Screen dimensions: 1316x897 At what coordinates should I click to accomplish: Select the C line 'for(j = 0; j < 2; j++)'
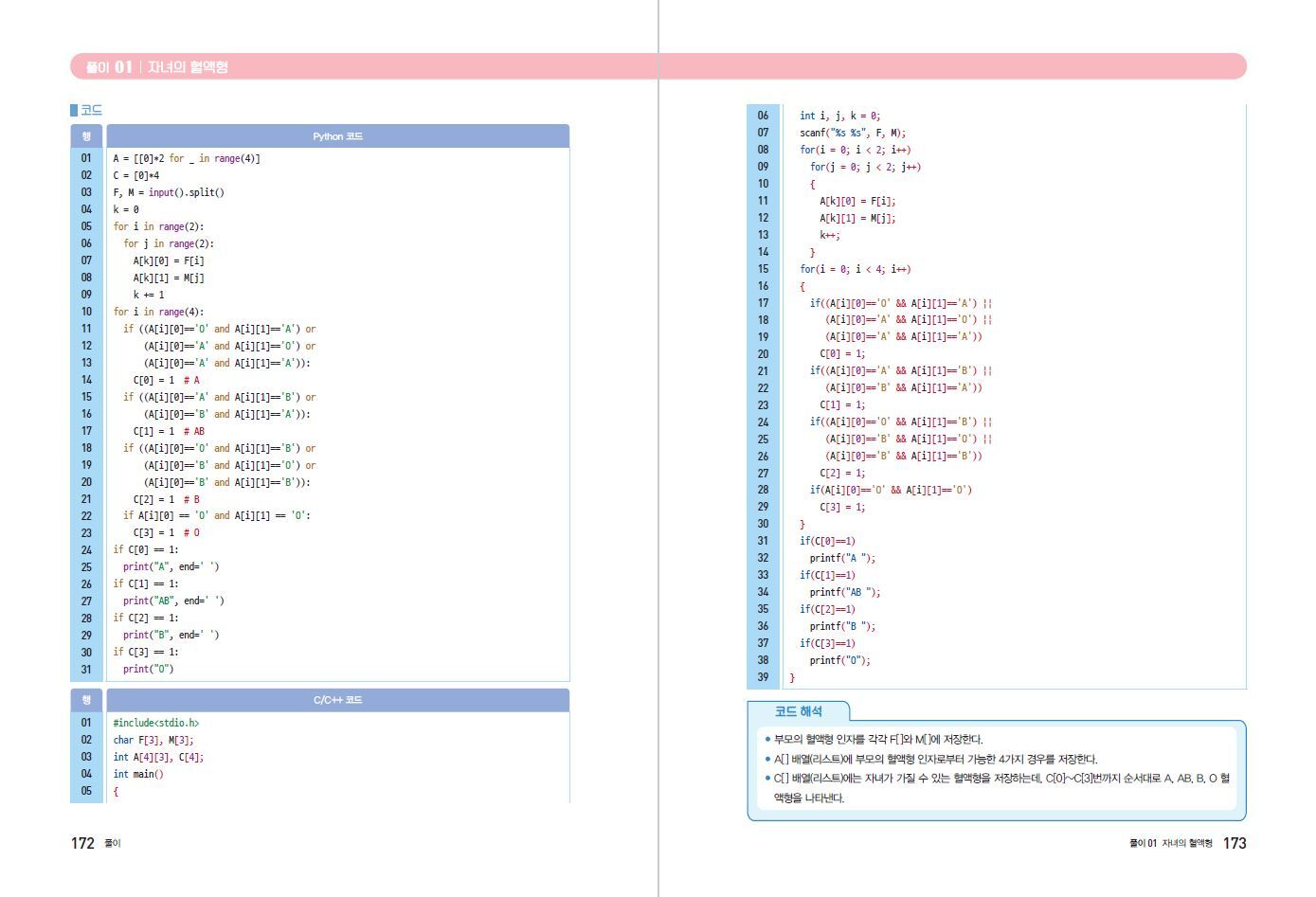coord(866,167)
